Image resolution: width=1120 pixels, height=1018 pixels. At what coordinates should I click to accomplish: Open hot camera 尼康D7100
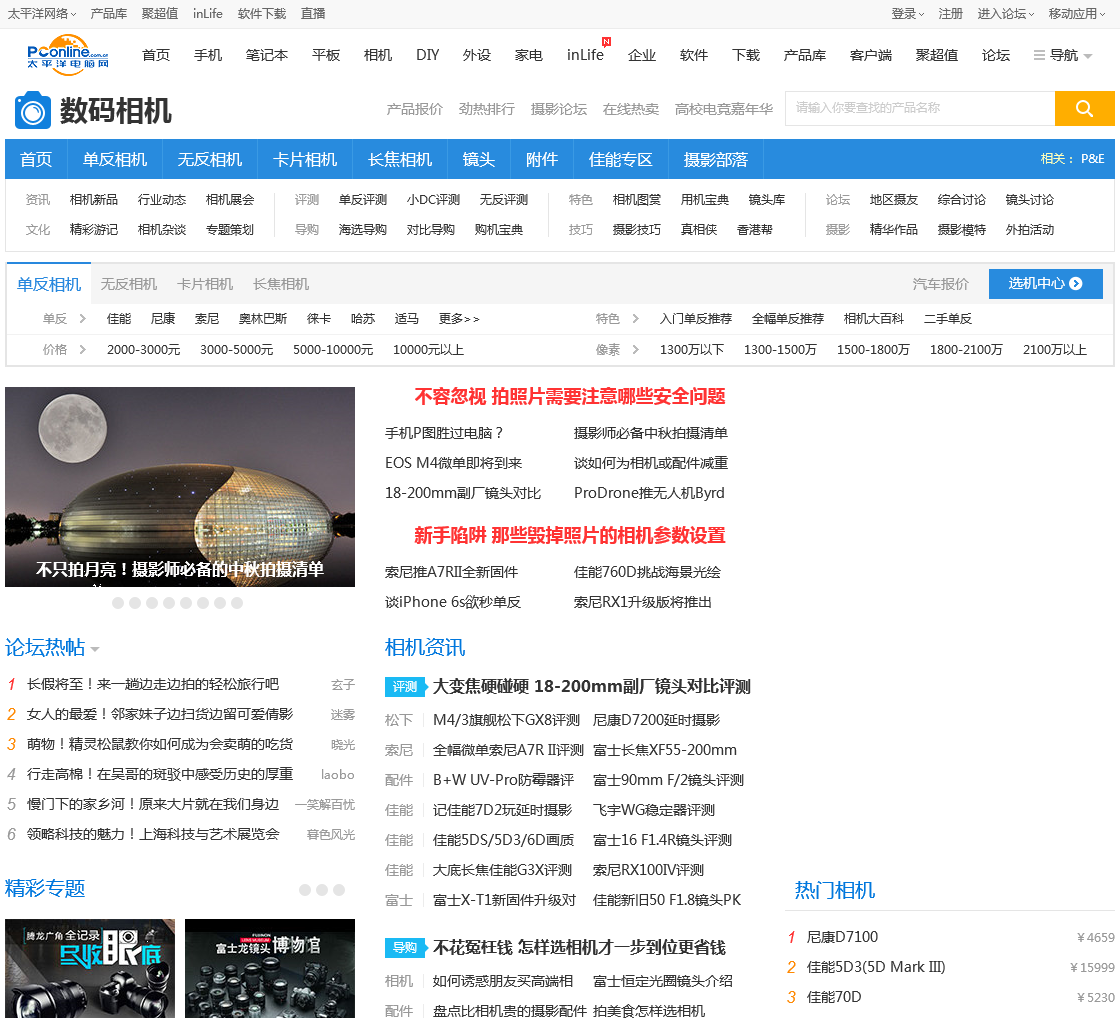coord(842,937)
